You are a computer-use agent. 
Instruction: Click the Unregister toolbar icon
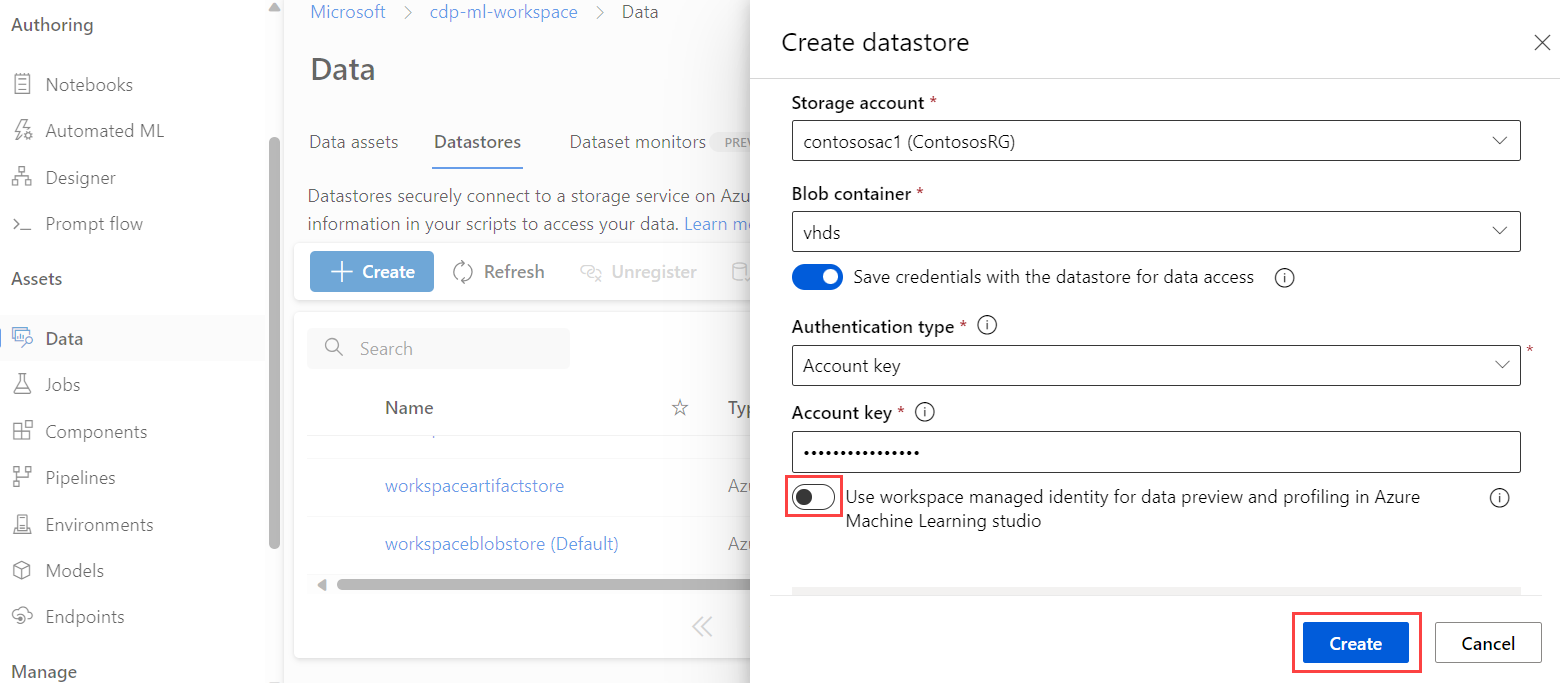(591, 272)
